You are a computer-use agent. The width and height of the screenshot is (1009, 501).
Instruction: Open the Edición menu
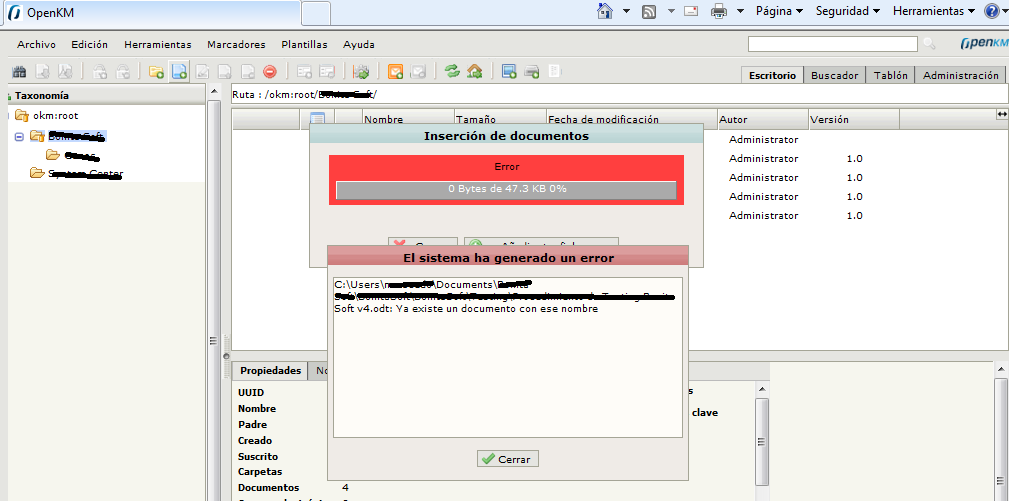coord(89,44)
